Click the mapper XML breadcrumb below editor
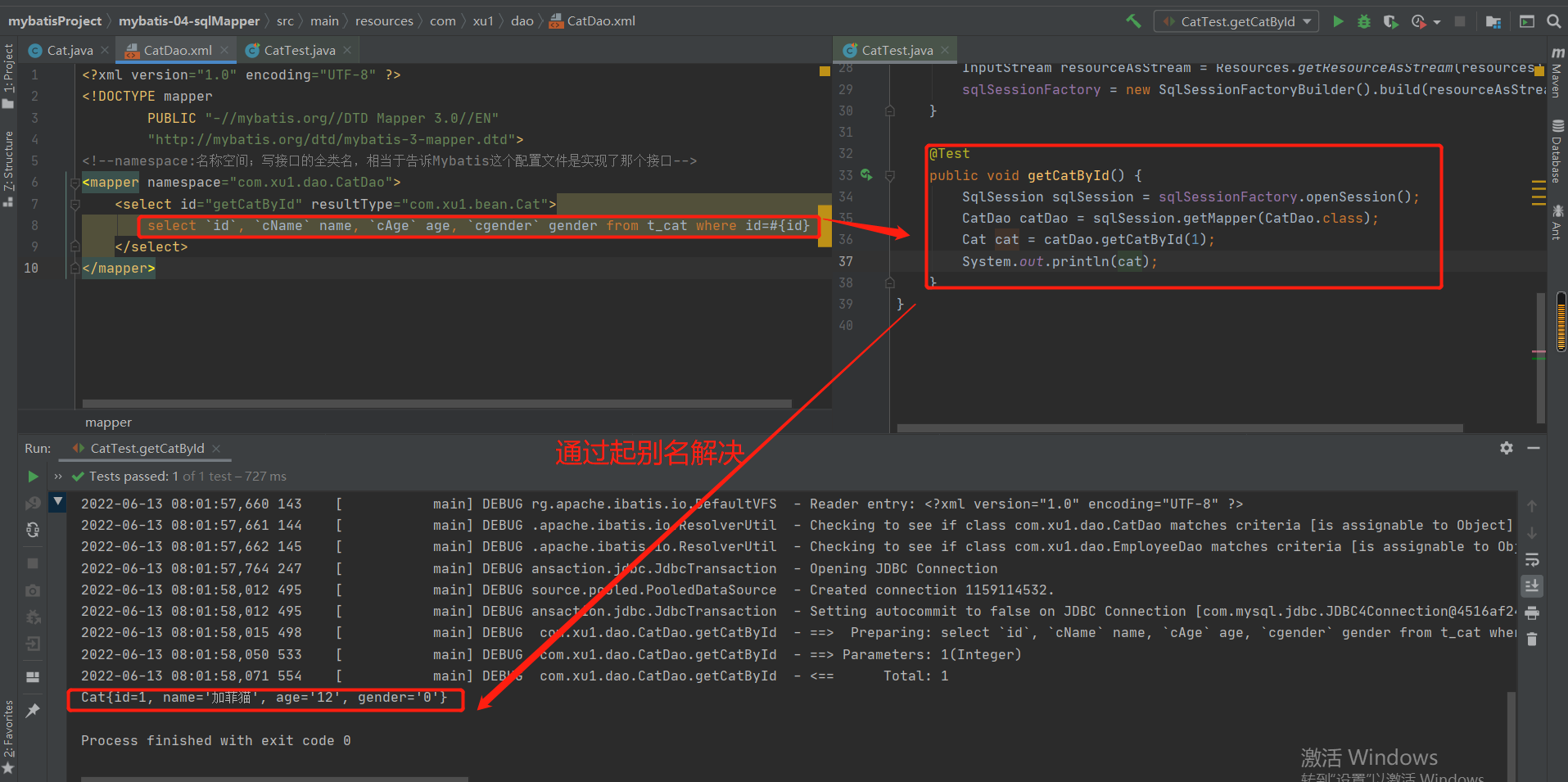 coord(108,423)
